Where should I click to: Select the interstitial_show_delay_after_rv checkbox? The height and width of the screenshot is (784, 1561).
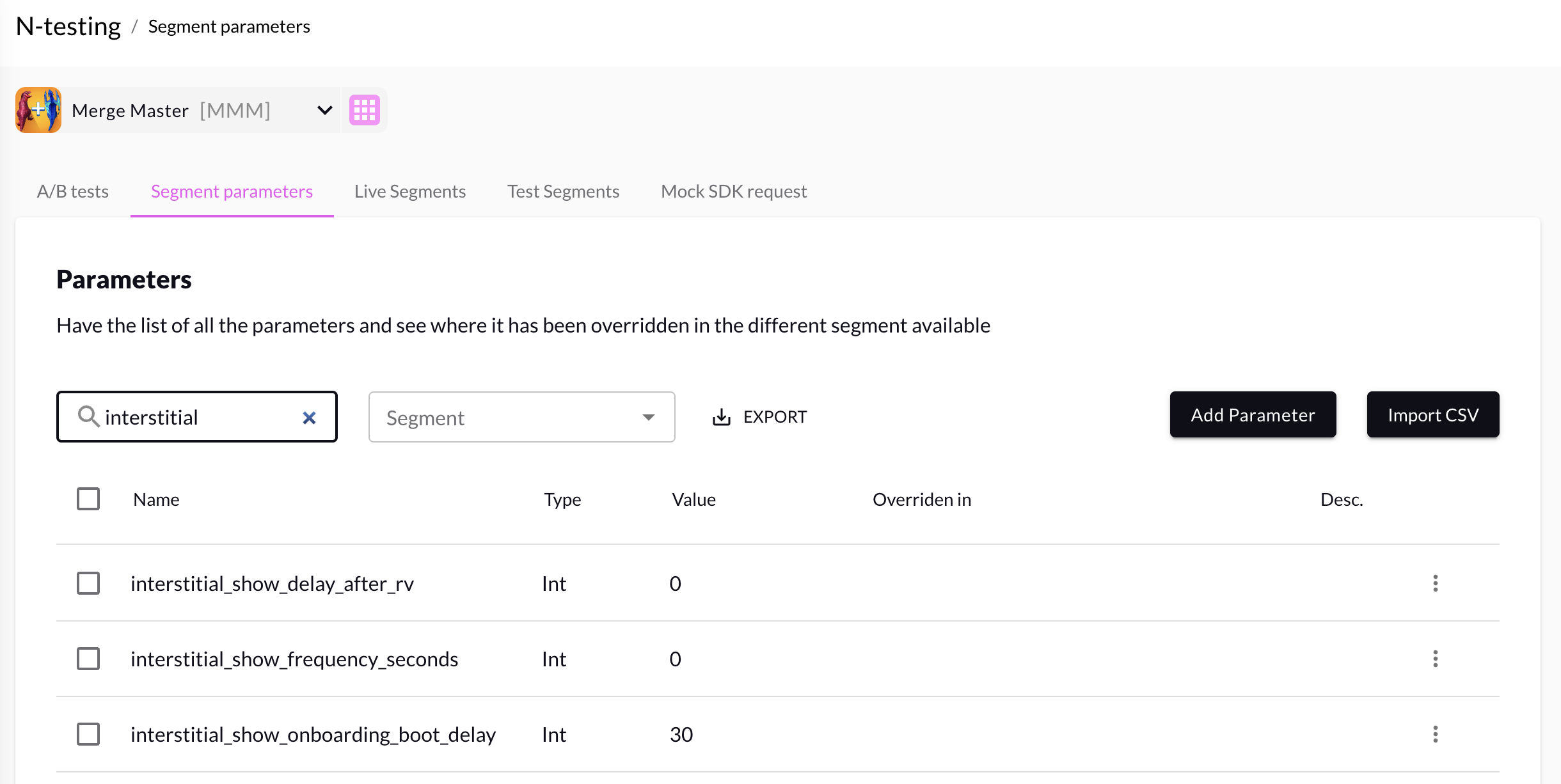pos(88,583)
